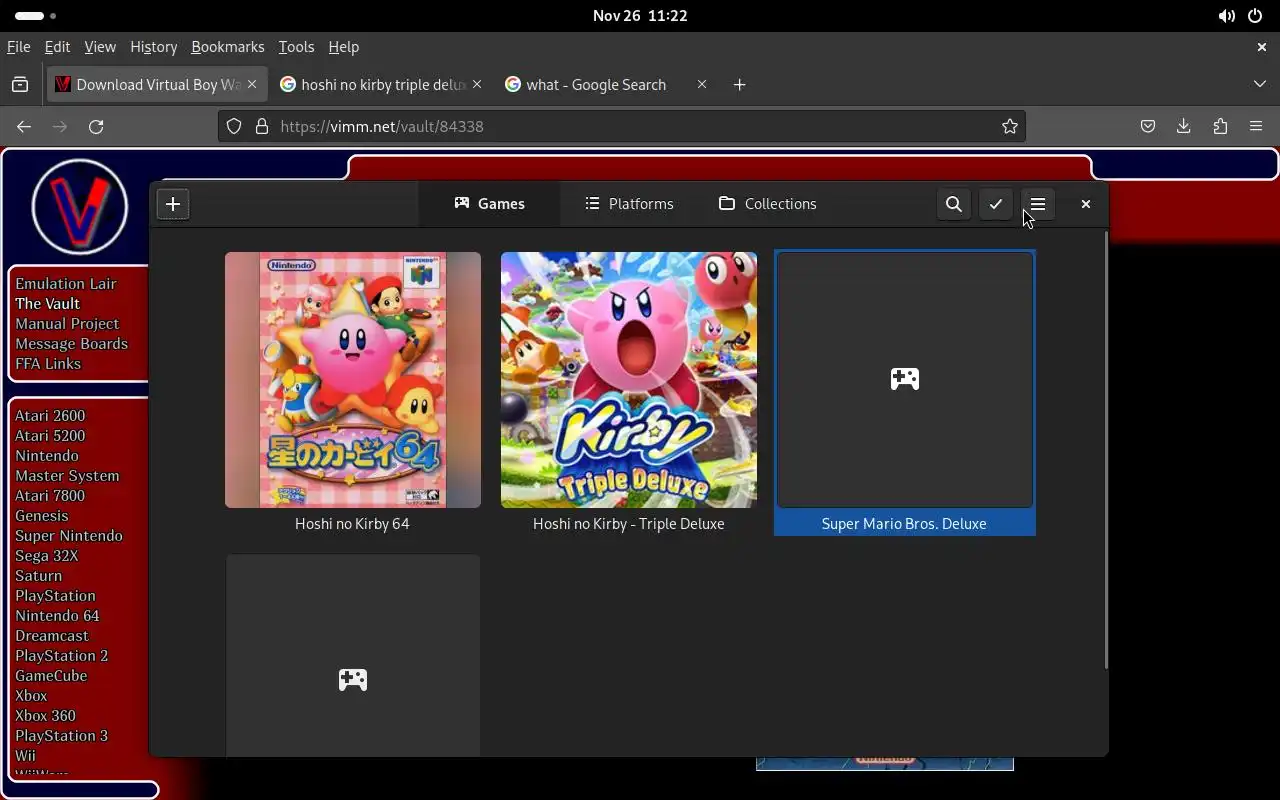Select Kirby Triple Deluxe cover art
The width and height of the screenshot is (1280, 800).
click(x=629, y=380)
